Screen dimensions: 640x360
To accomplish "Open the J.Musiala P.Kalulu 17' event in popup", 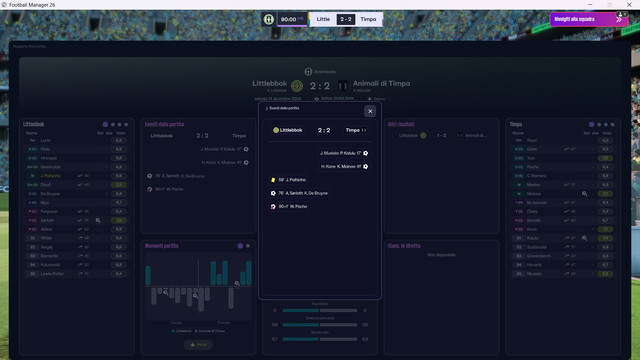I will [x=344, y=153].
